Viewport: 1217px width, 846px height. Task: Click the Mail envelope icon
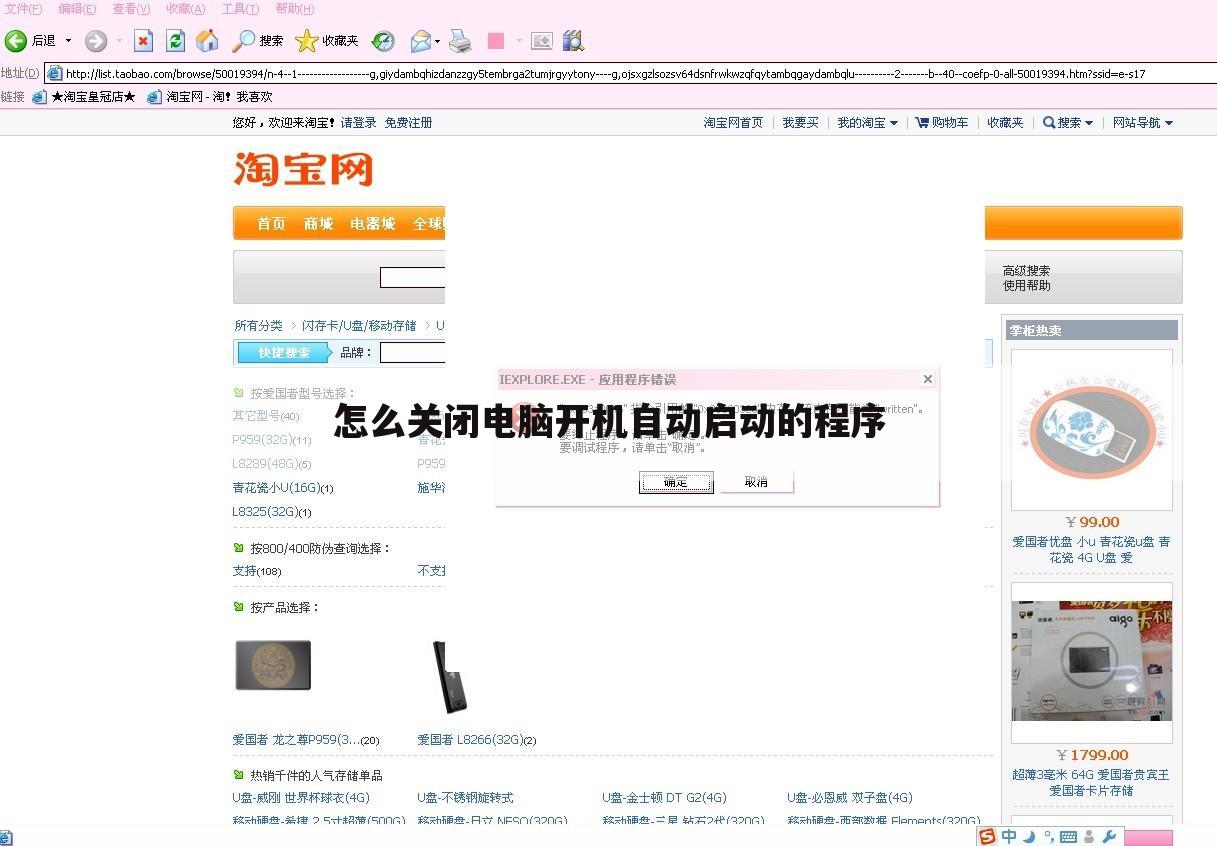point(421,41)
